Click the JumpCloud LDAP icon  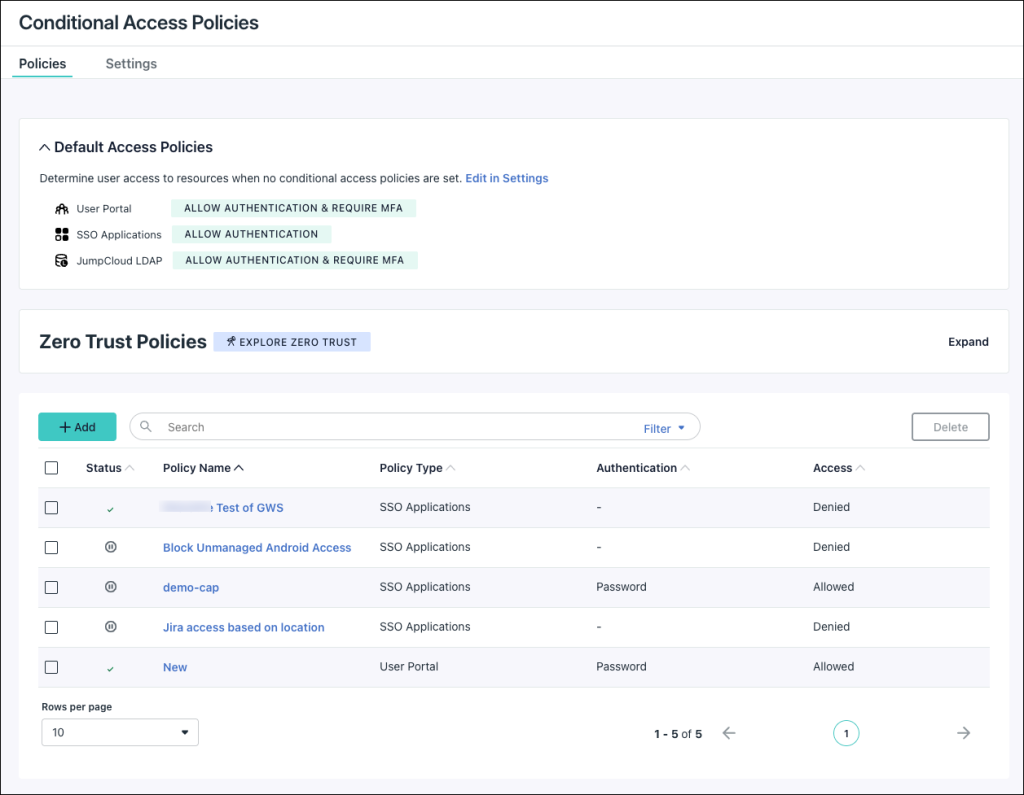[x=62, y=261]
